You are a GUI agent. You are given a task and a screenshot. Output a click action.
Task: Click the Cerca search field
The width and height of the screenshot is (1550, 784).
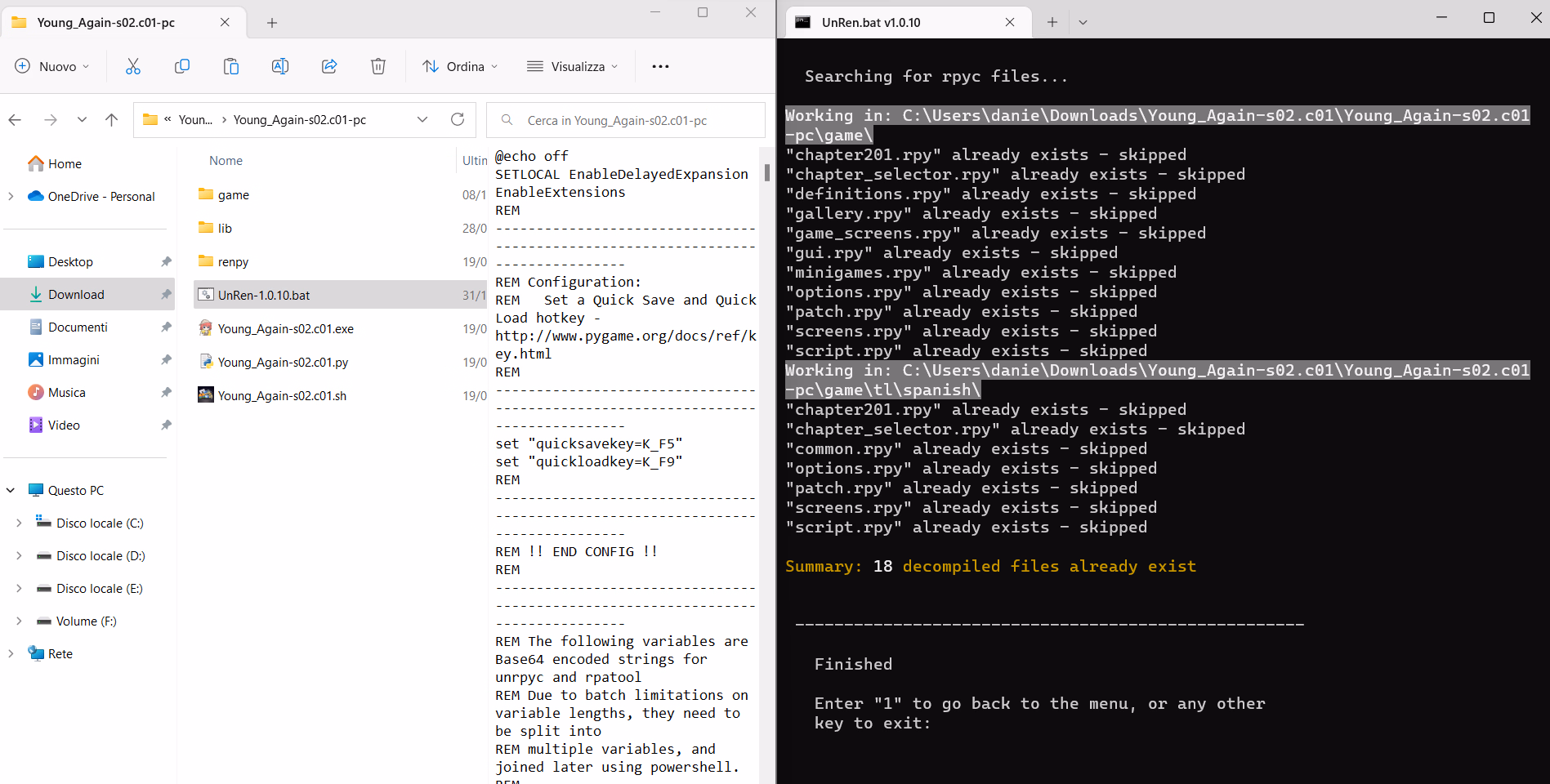pos(625,120)
